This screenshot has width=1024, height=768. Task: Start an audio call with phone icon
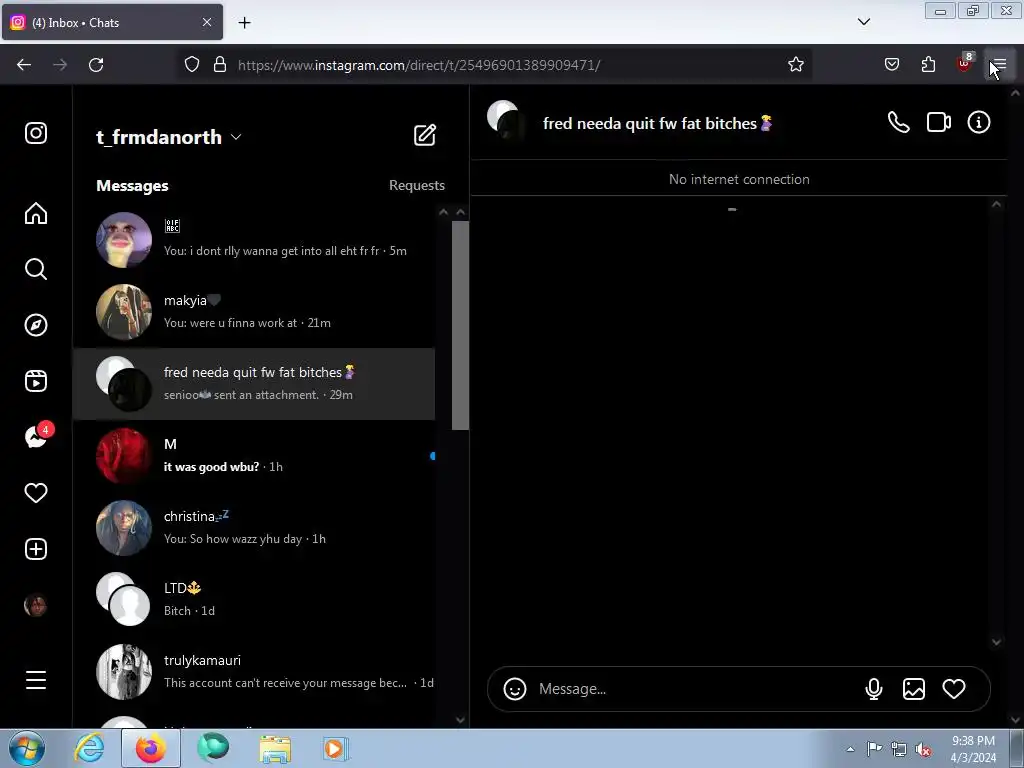pyautogui.click(x=899, y=122)
